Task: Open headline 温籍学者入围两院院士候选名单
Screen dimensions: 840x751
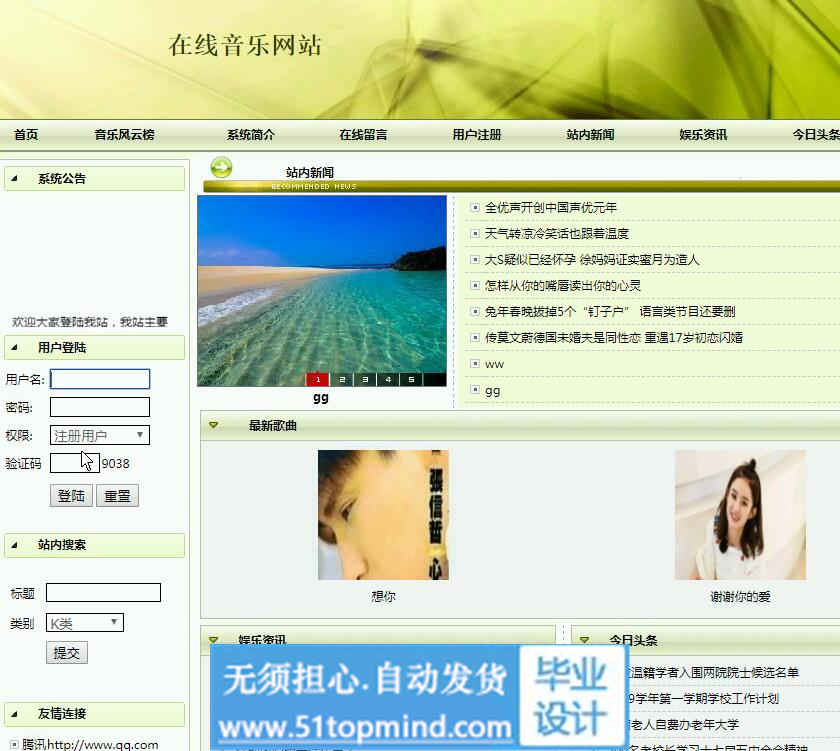Action: (x=714, y=672)
